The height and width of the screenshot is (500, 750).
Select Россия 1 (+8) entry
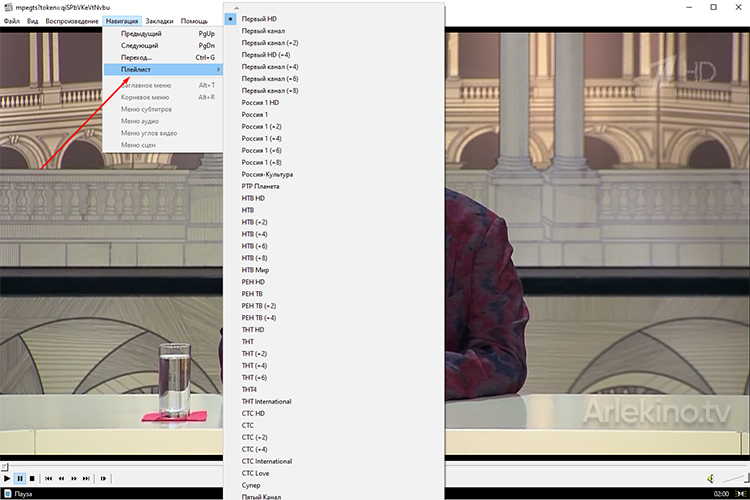click(333, 162)
